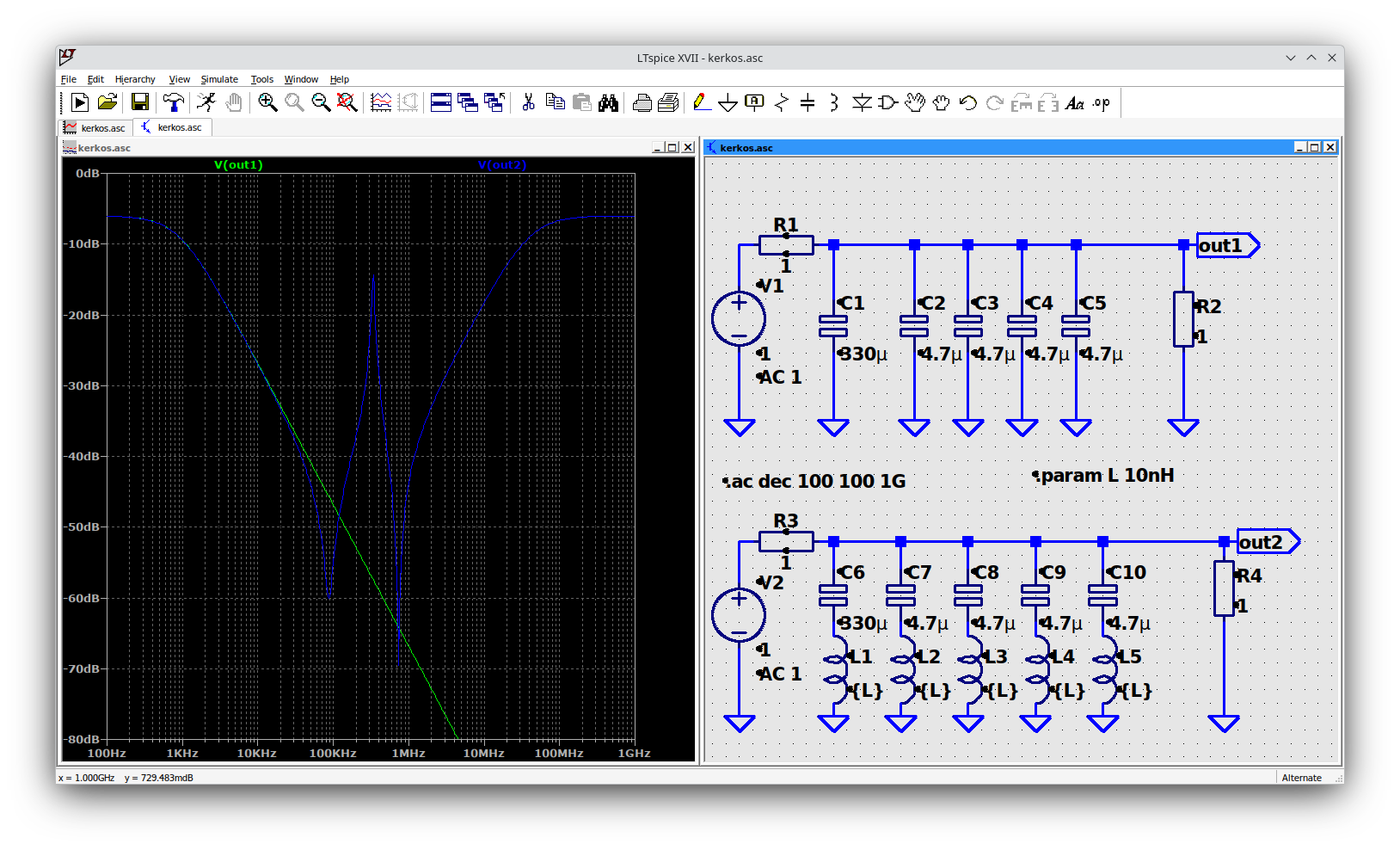Select the Resistor placement tool

tap(781, 103)
